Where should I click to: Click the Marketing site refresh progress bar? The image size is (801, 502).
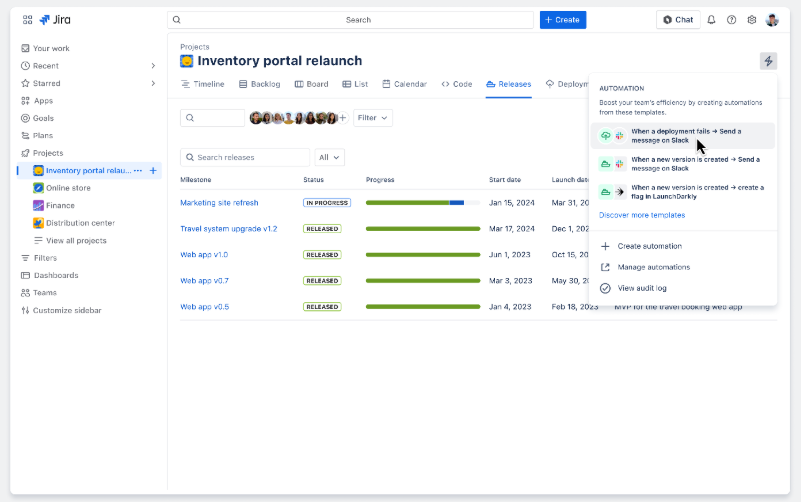414,203
